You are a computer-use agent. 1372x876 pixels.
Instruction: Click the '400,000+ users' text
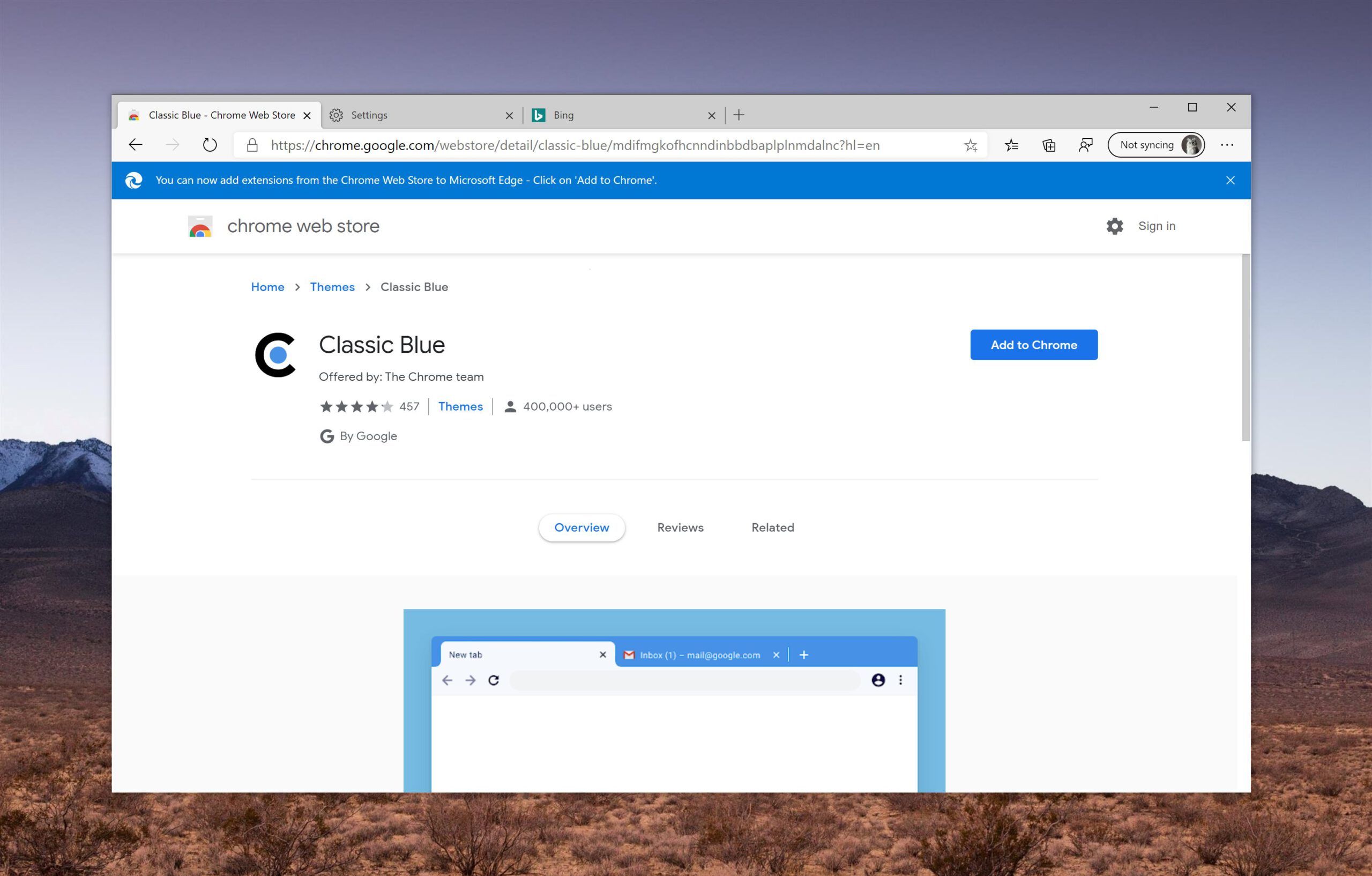tap(568, 406)
